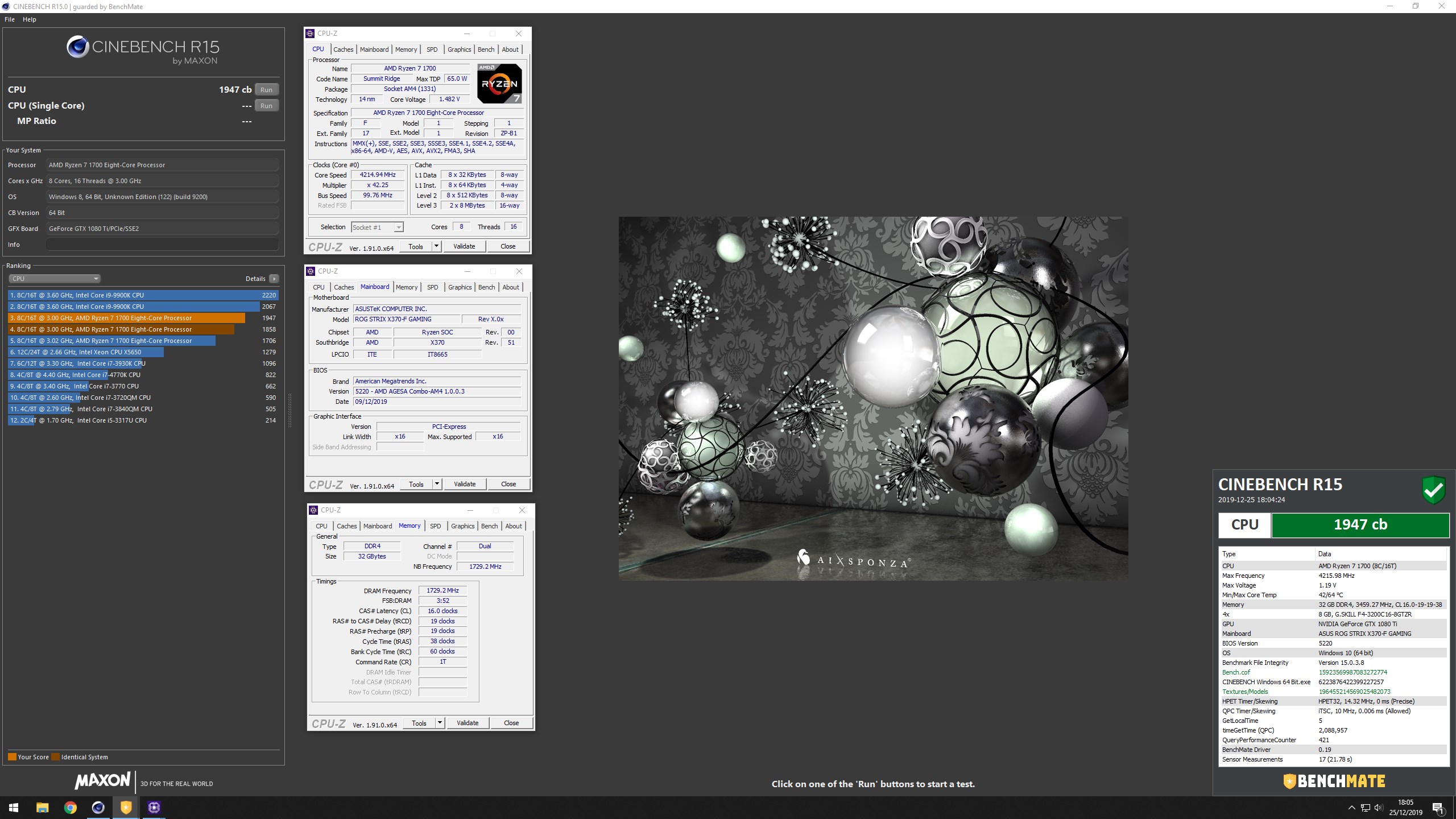Click the Textures/Models integrity entry
Image resolution: width=1456 pixels, height=819 pixels.
tap(1333, 692)
